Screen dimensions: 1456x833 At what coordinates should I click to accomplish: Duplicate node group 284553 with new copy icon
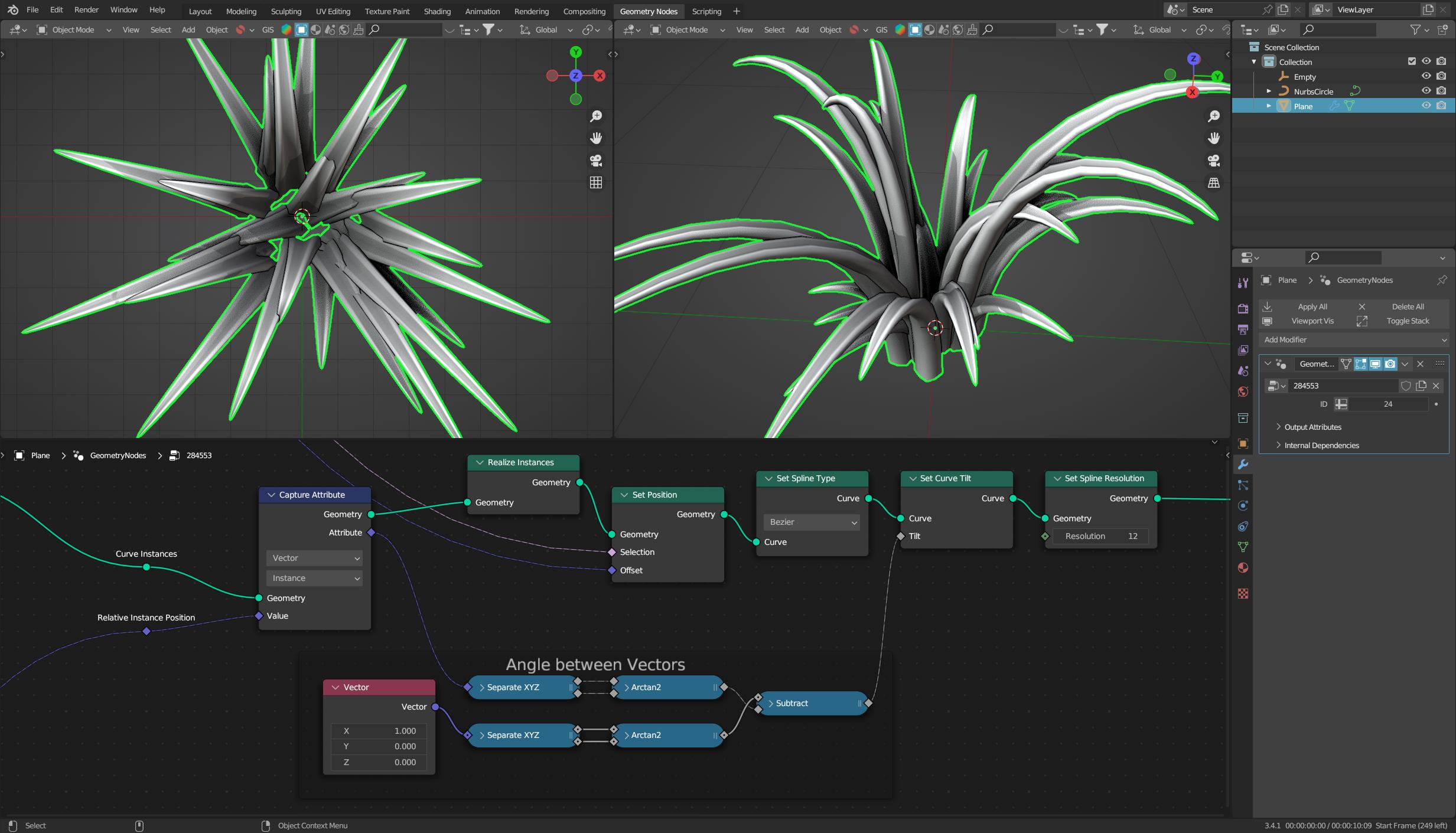tap(1421, 386)
